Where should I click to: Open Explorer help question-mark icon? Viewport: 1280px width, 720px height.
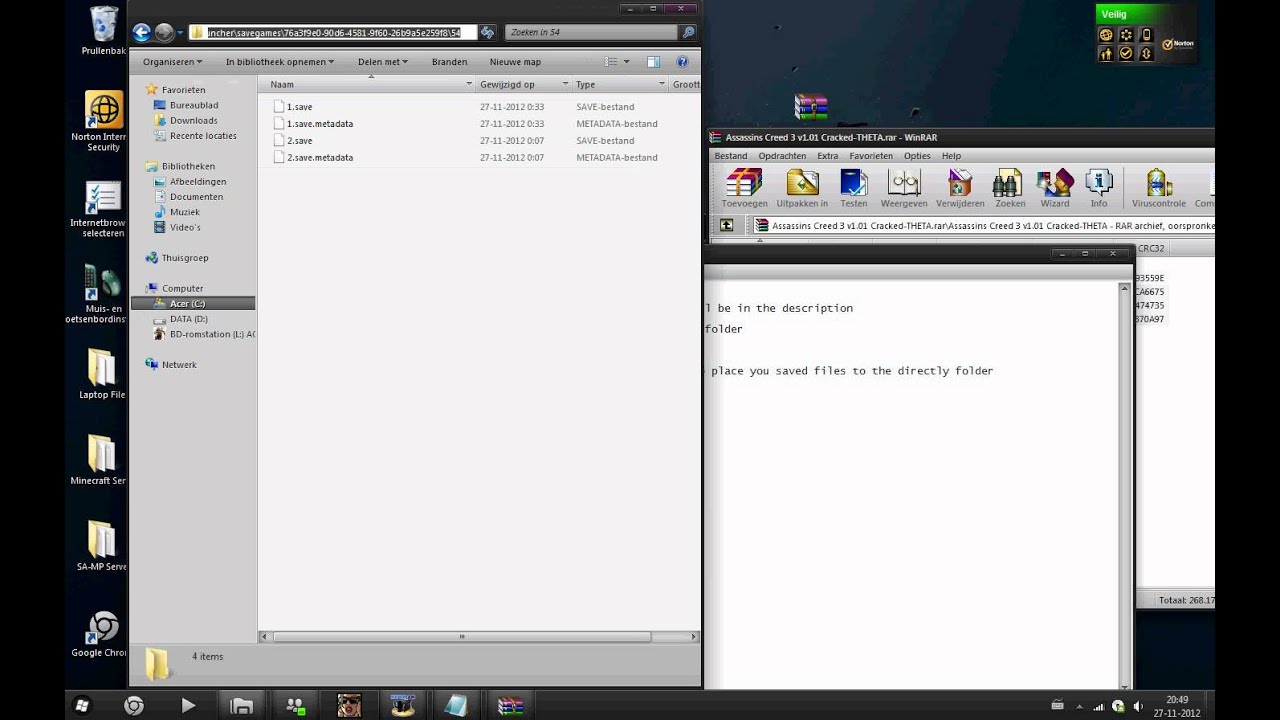683,62
